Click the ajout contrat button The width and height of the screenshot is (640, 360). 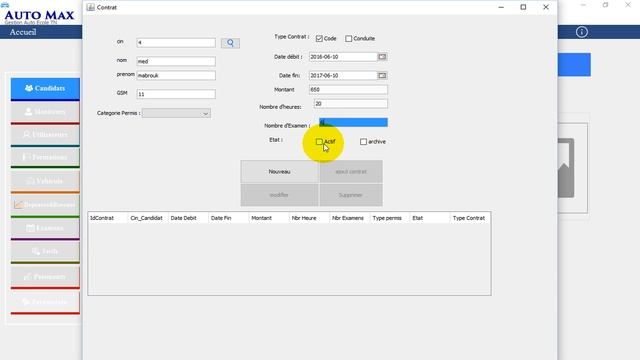(x=351, y=172)
